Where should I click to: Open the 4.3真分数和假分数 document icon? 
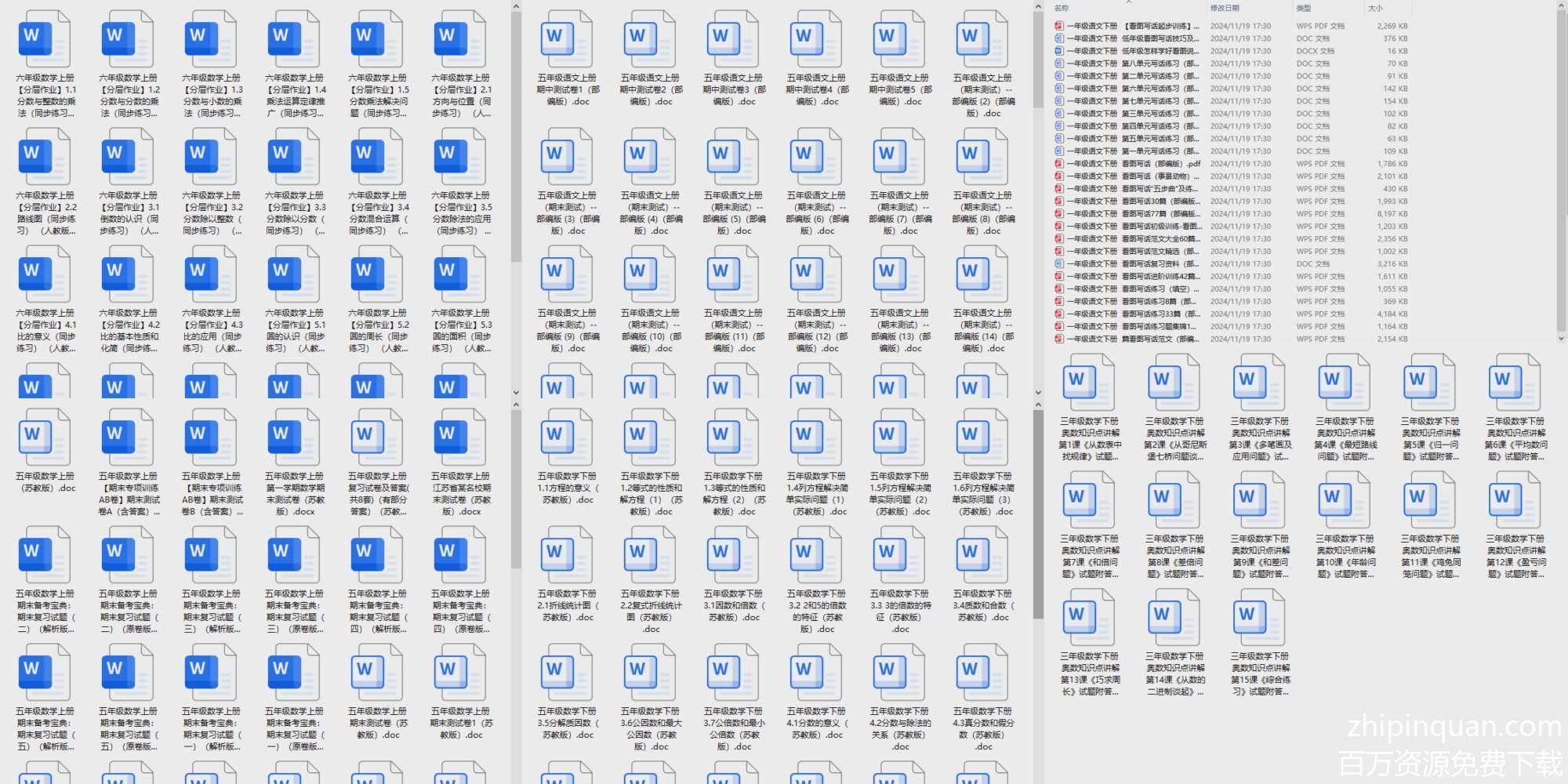tap(984, 672)
